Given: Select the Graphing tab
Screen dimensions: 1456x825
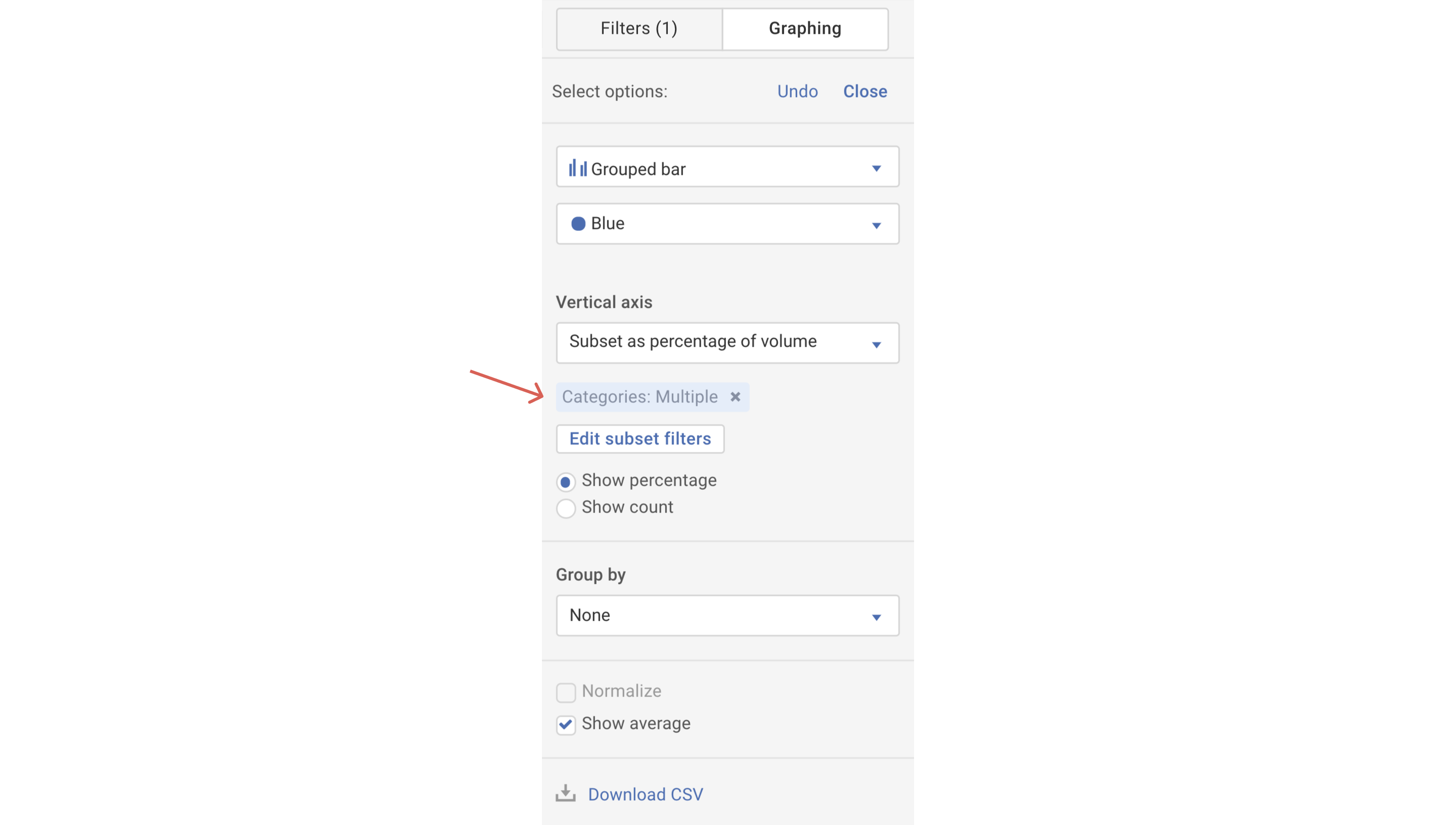Looking at the screenshot, I should 804,29.
